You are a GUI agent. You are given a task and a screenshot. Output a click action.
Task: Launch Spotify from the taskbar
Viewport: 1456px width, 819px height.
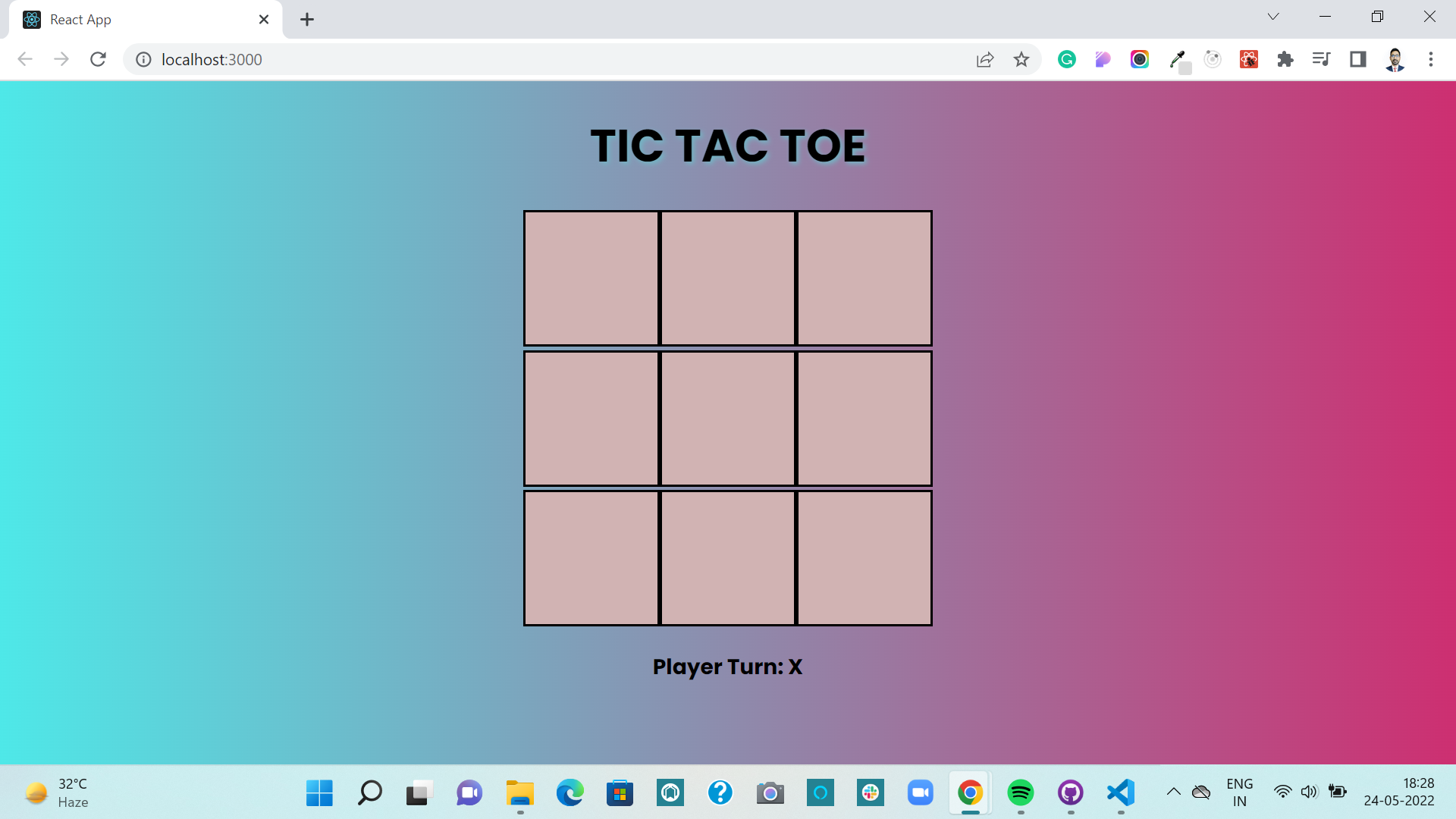click(1021, 792)
